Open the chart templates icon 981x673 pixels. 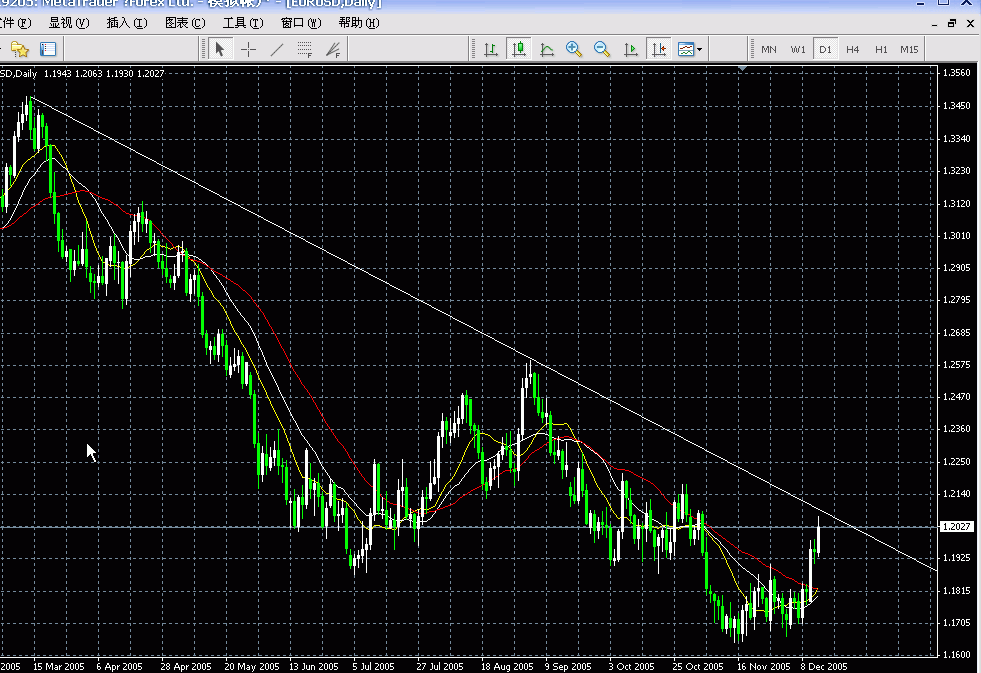(686, 49)
